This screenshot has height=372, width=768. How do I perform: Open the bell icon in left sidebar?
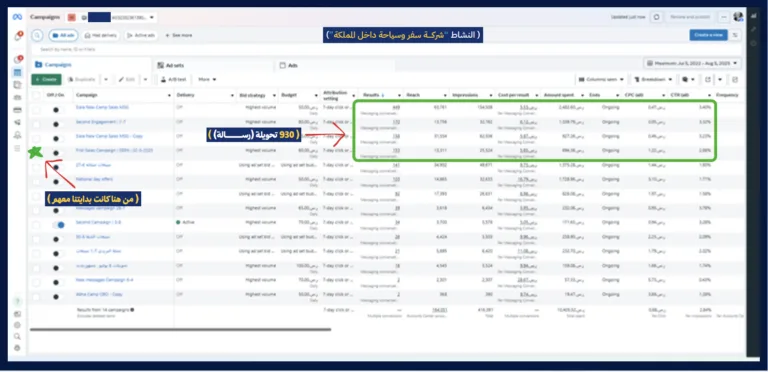coord(18,135)
